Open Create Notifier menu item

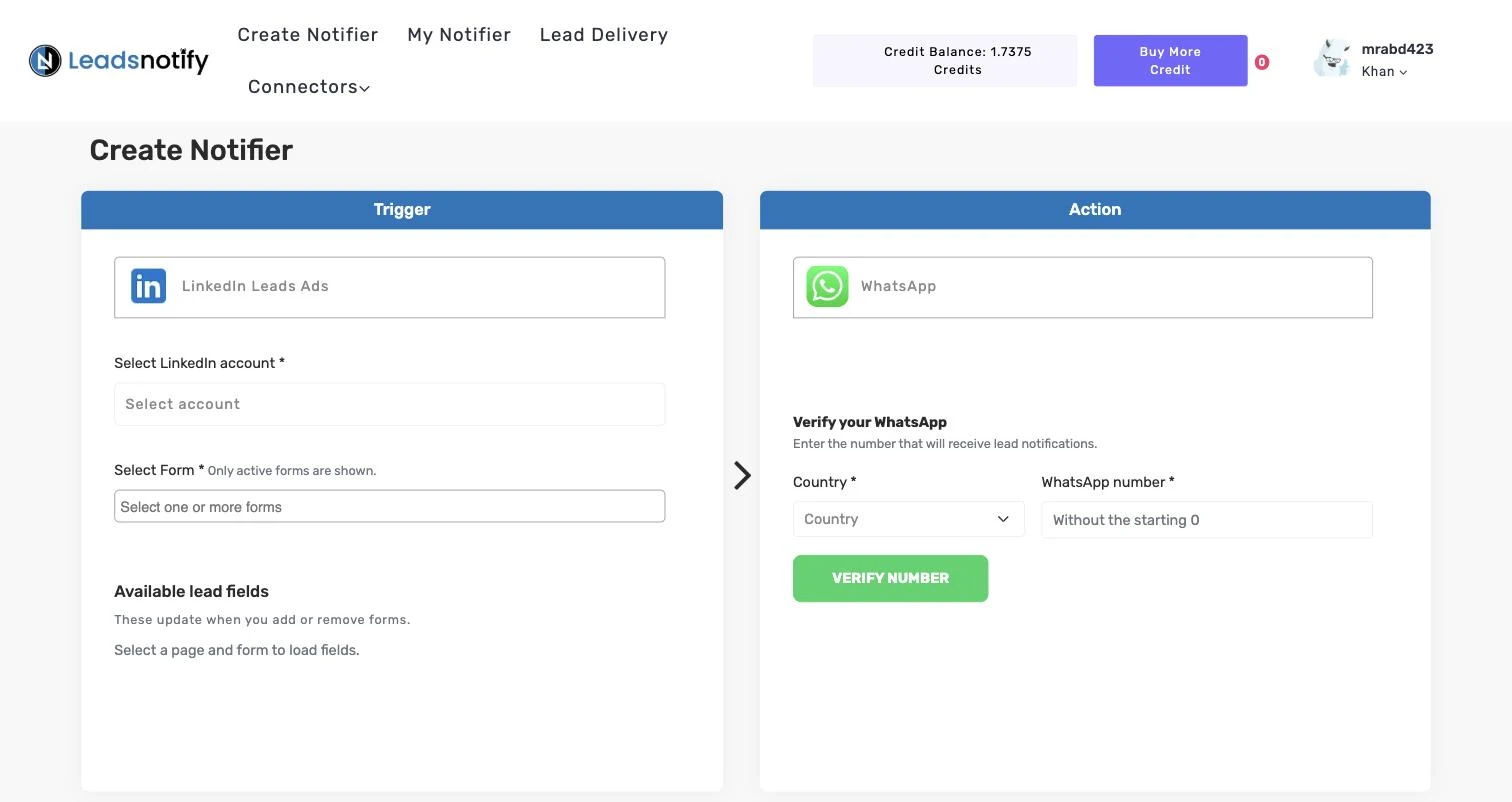[308, 35]
